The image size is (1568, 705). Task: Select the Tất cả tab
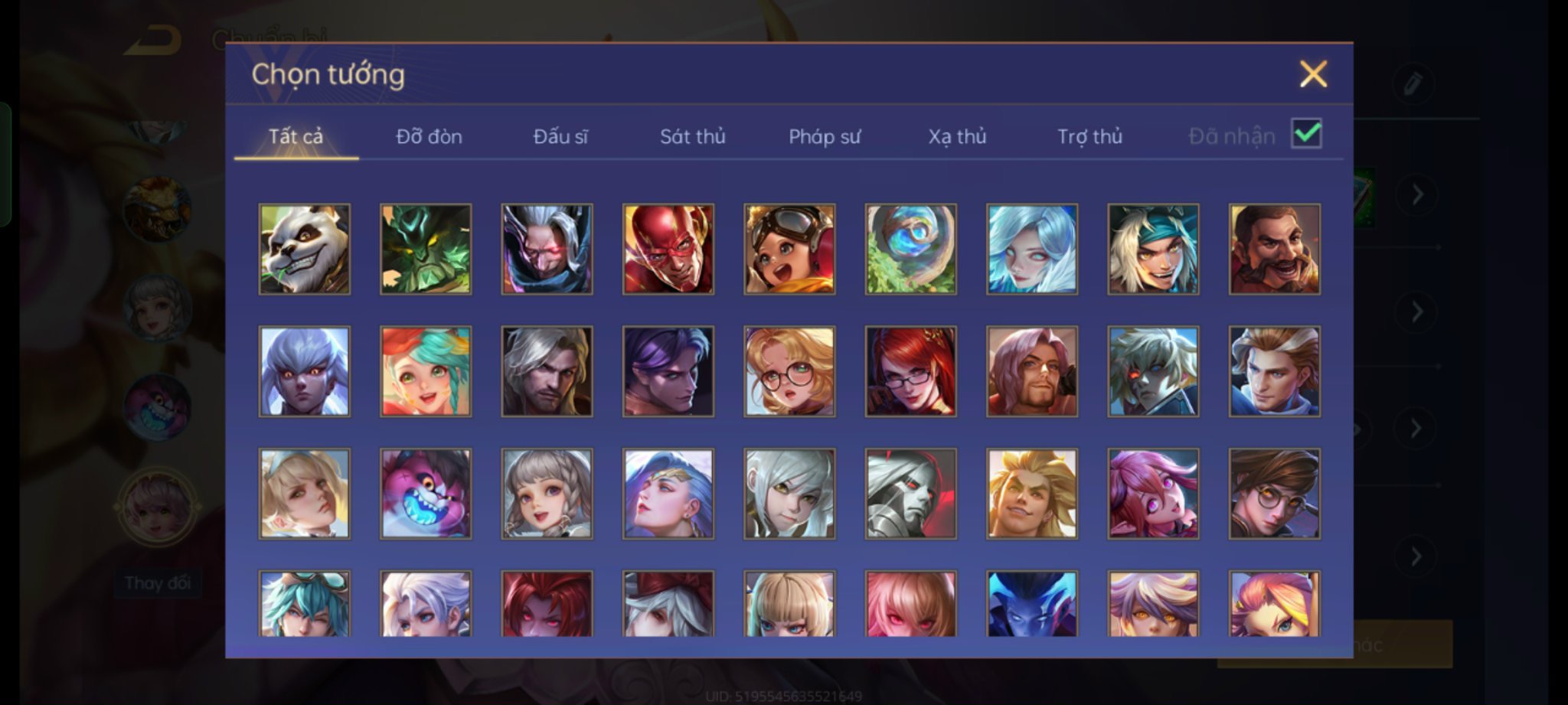296,136
